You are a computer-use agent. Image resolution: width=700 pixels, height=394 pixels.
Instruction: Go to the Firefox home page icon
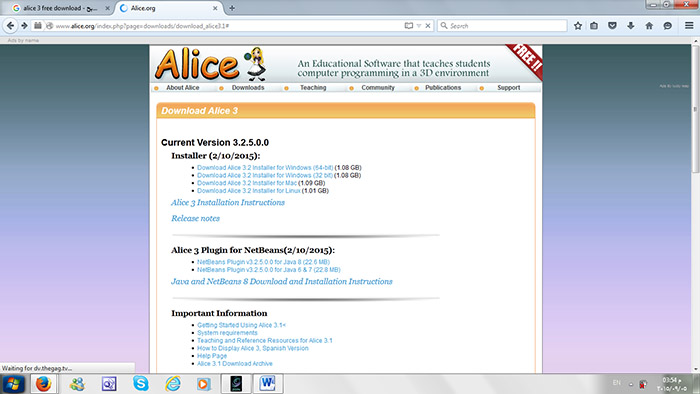click(x=649, y=26)
